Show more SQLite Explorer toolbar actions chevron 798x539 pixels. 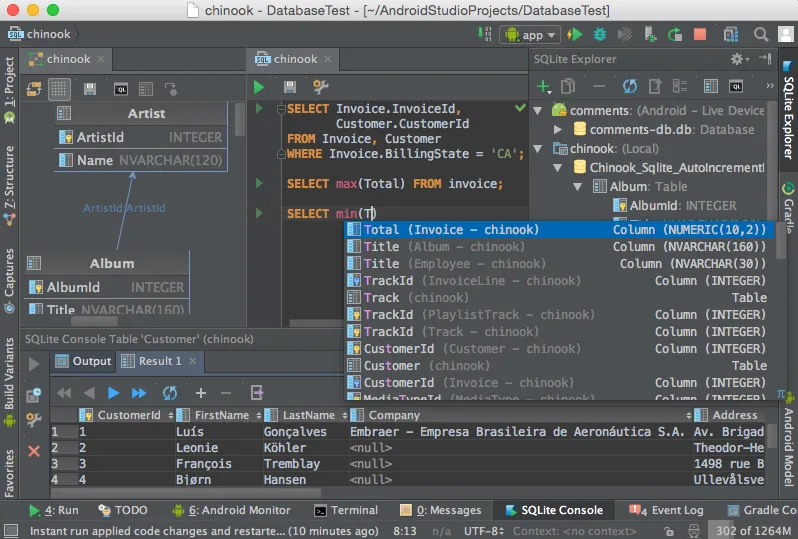(770, 86)
